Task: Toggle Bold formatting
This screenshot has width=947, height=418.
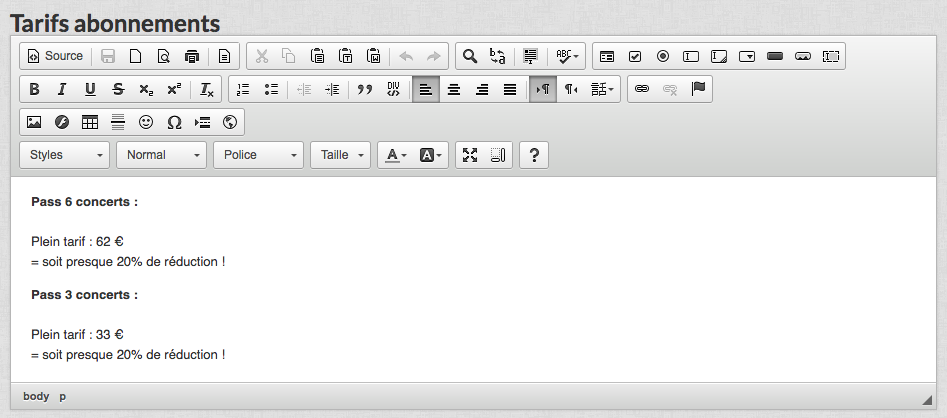Action: tap(34, 89)
